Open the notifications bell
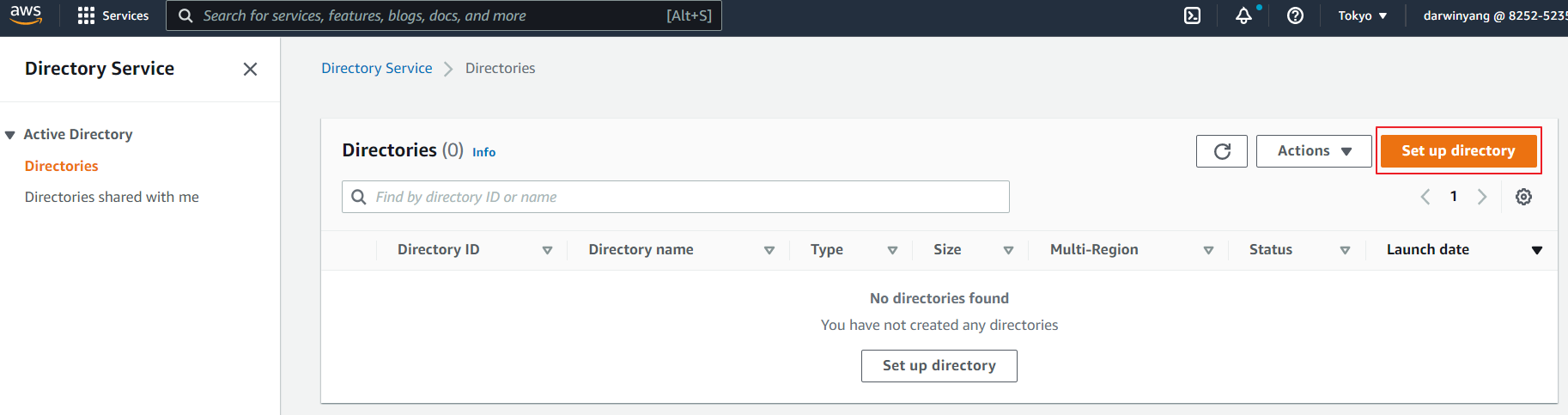The height and width of the screenshot is (415, 1568). tap(1243, 15)
